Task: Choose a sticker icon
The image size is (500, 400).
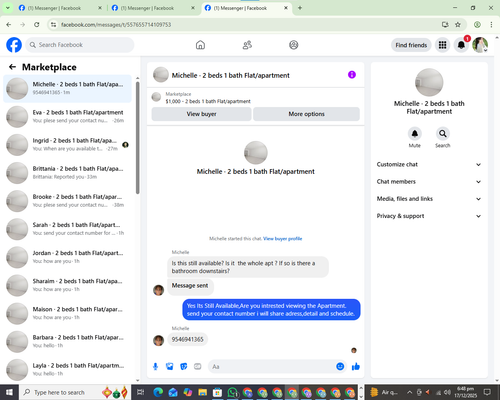Action: click(184, 367)
